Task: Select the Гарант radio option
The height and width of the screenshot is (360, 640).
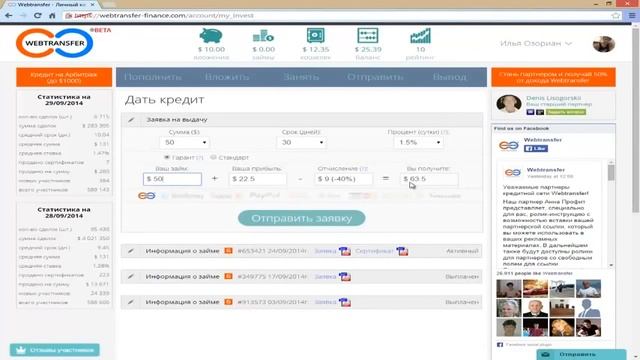Action: click(167, 157)
